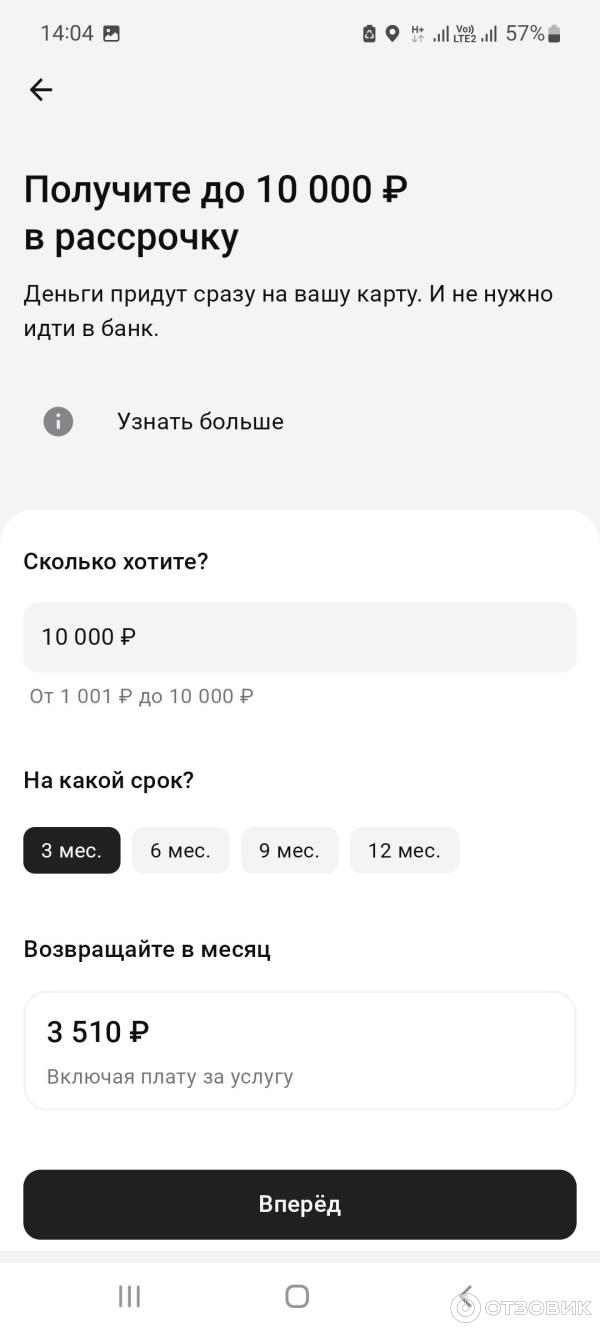The image size is (600, 1333).
Task: Select the 3 мес. term option
Action: tap(72, 851)
